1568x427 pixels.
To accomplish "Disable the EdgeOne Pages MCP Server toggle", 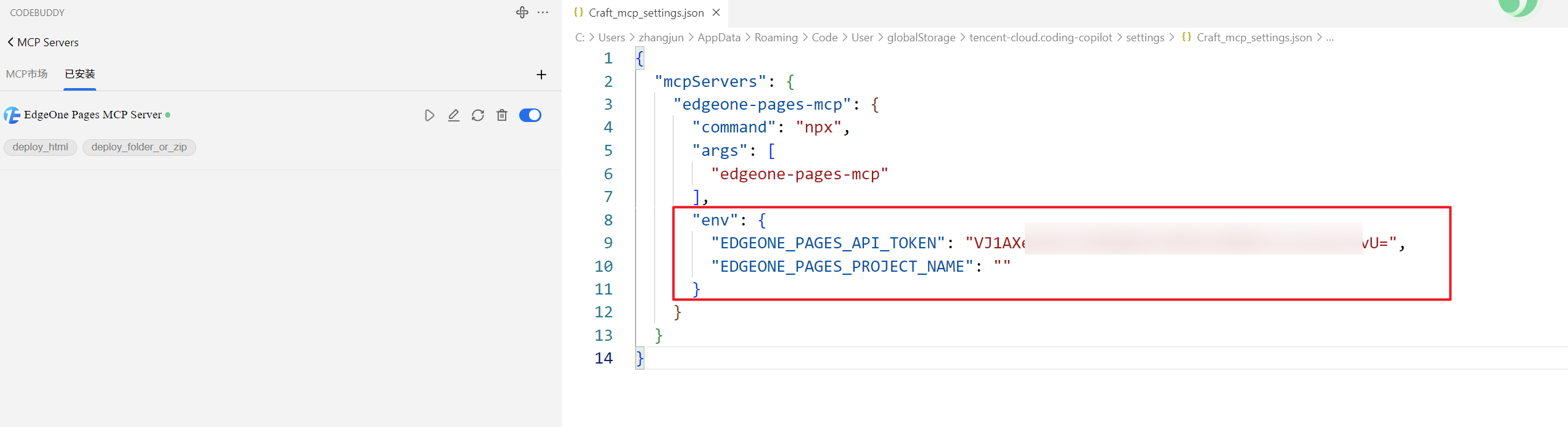I will [530, 115].
